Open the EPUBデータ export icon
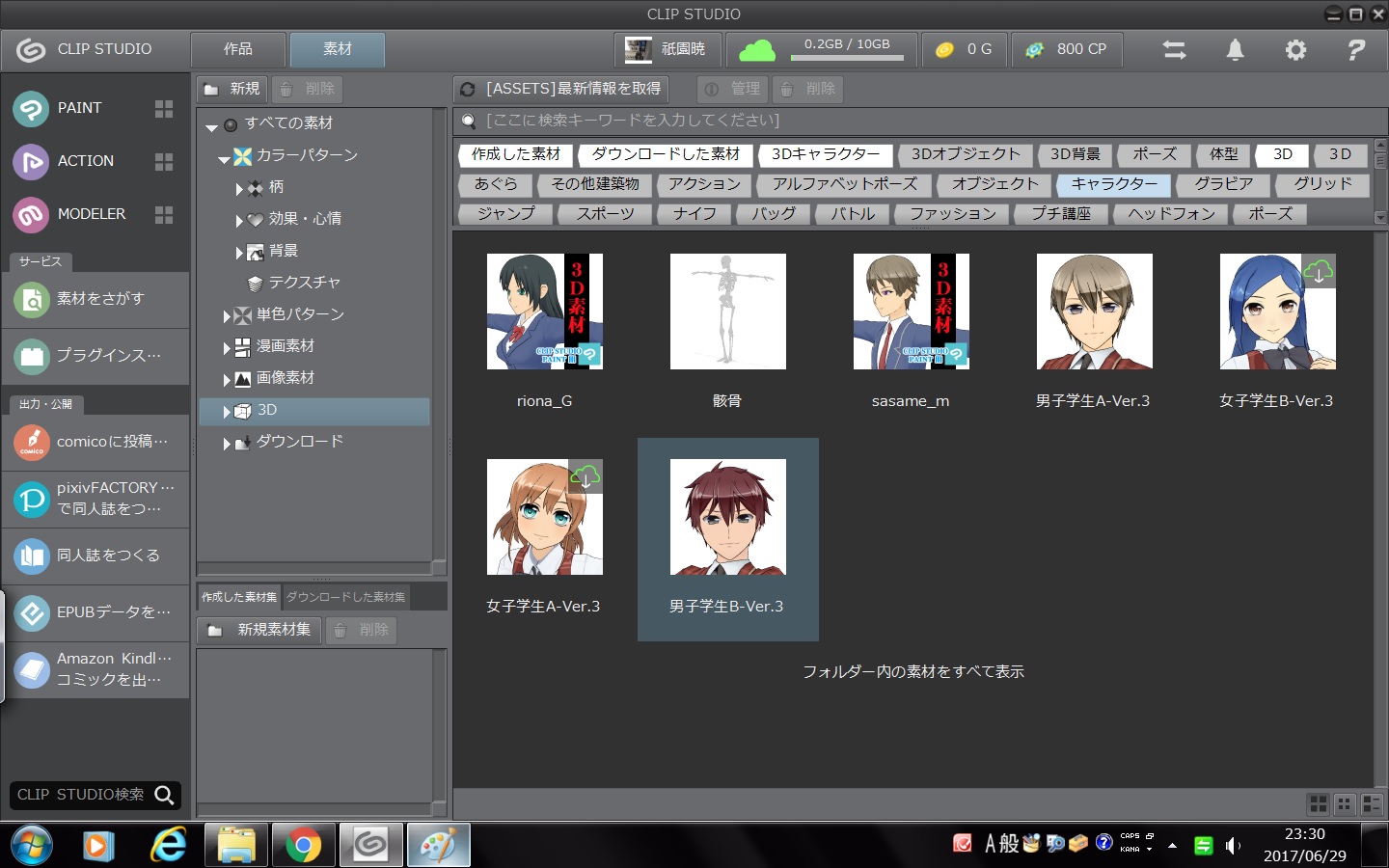The image size is (1389, 868). [32, 612]
